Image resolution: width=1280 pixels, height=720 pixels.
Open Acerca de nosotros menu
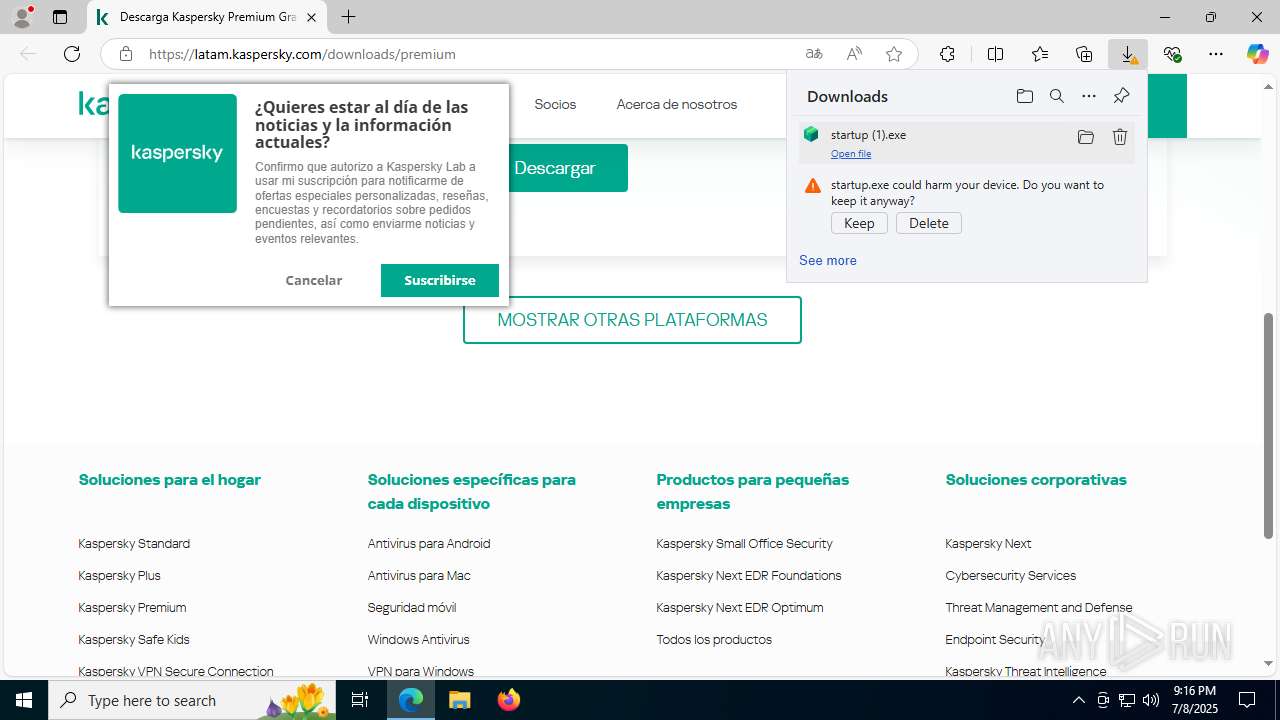pyautogui.click(x=677, y=104)
